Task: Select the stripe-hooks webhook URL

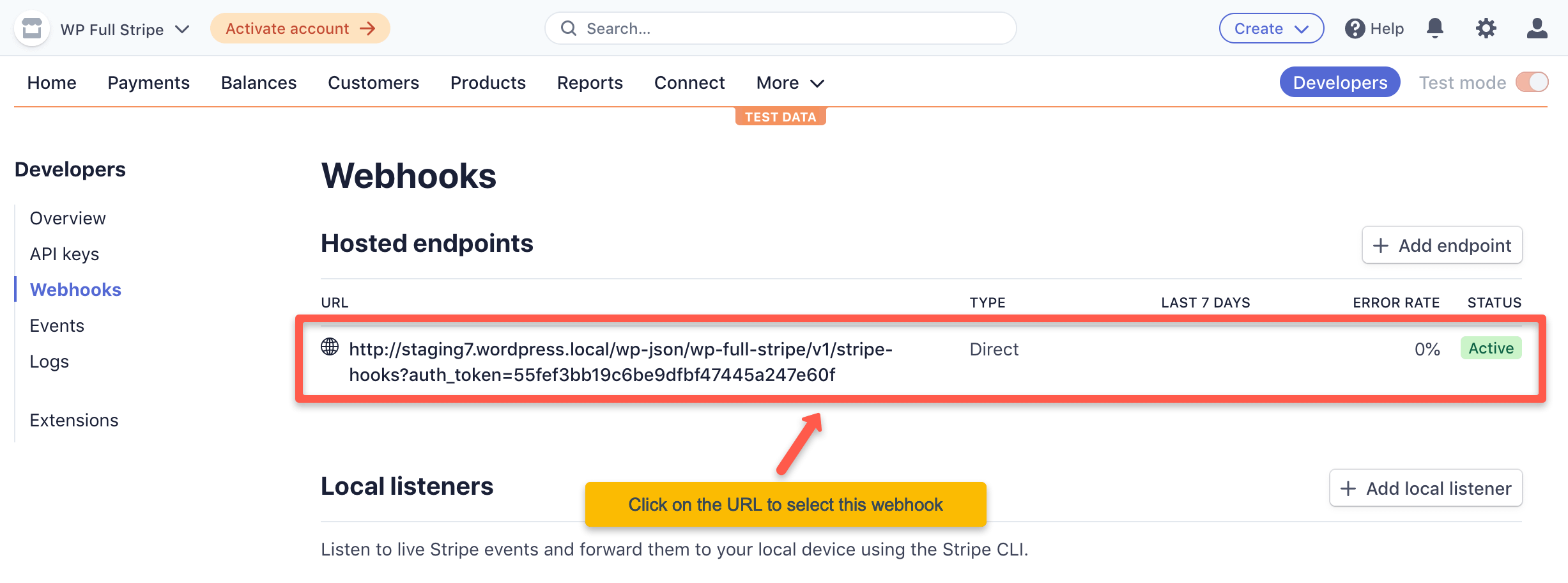Action: pyautogui.click(x=620, y=362)
